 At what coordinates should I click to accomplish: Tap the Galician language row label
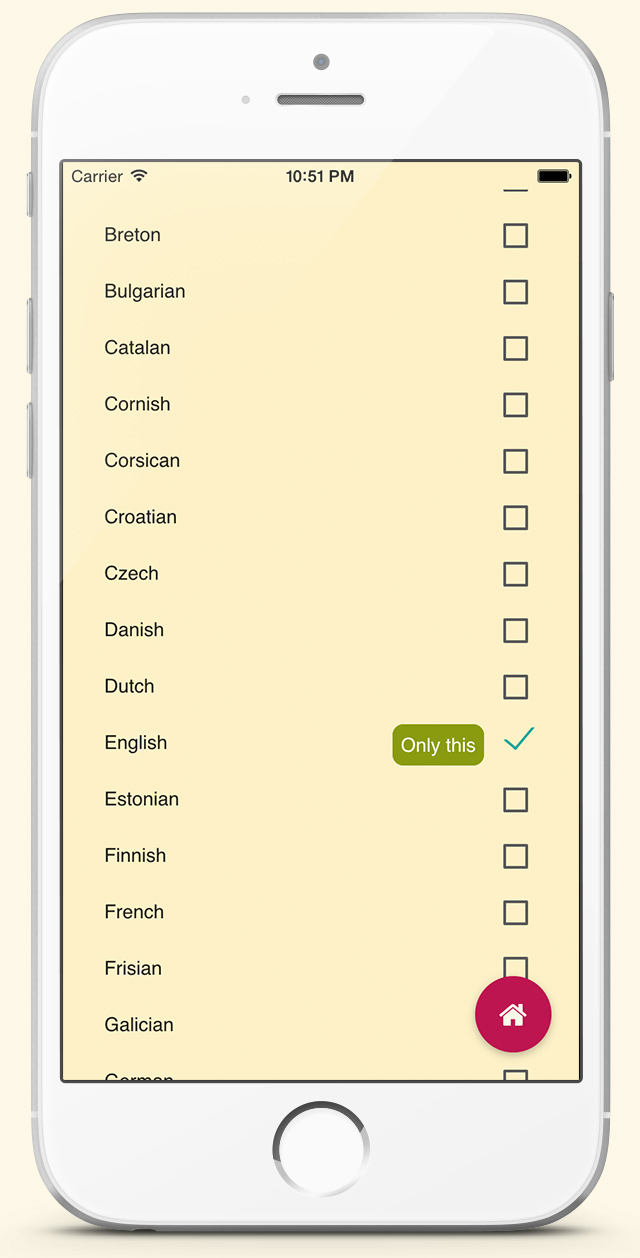click(139, 1025)
